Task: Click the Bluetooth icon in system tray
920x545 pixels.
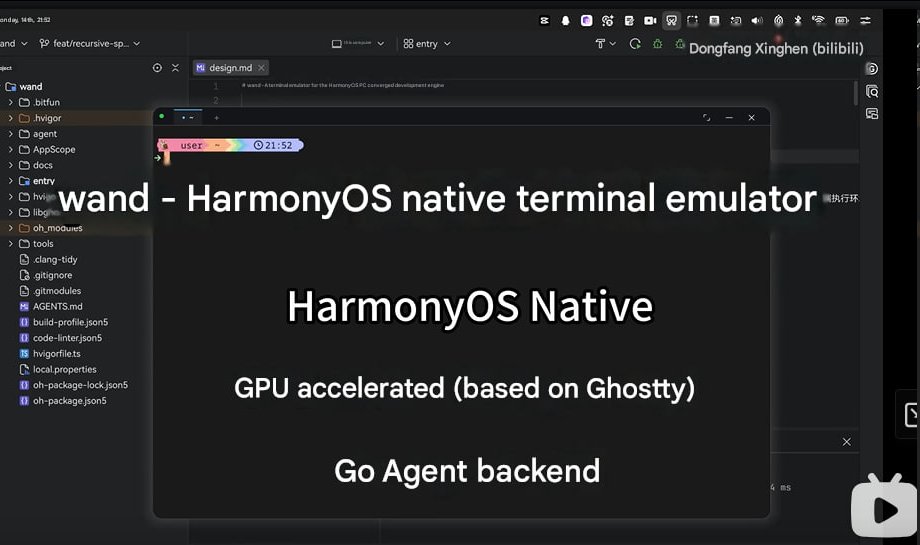Action: 798,21
